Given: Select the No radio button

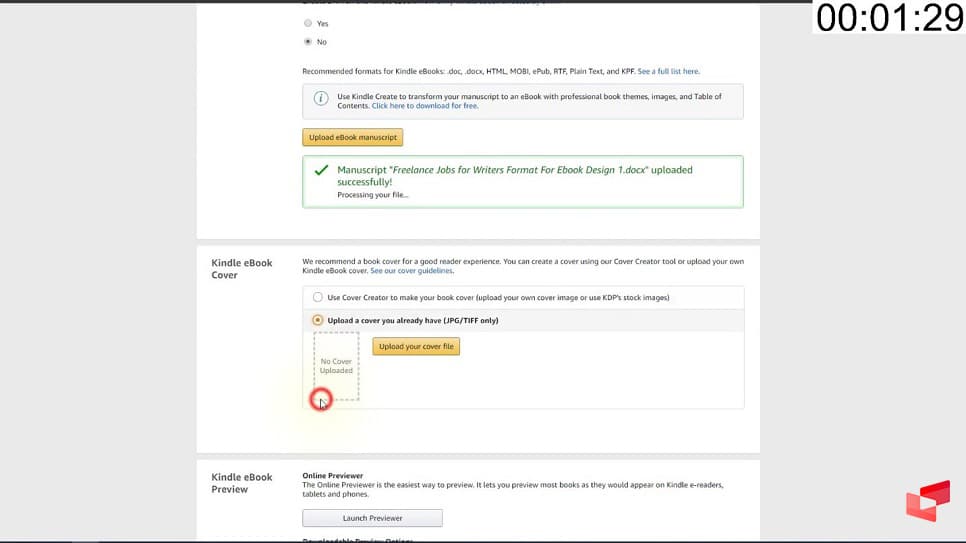Looking at the screenshot, I should click(x=308, y=42).
